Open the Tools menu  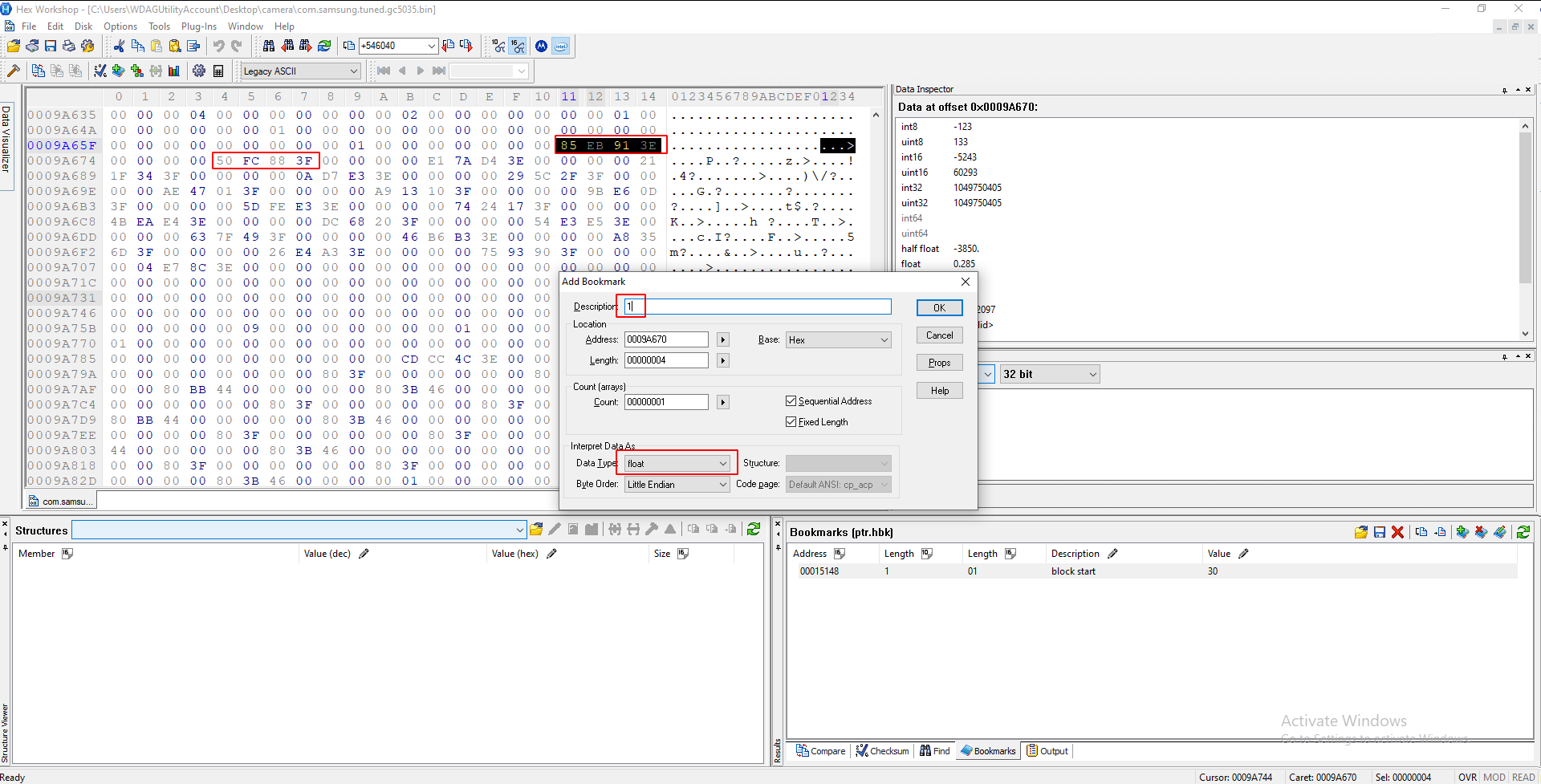click(159, 26)
